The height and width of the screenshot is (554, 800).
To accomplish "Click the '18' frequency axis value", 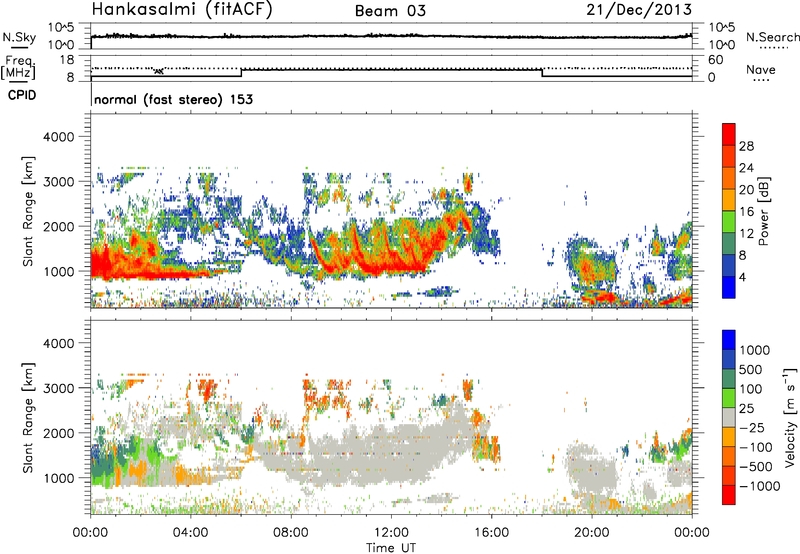I will [x=66, y=60].
